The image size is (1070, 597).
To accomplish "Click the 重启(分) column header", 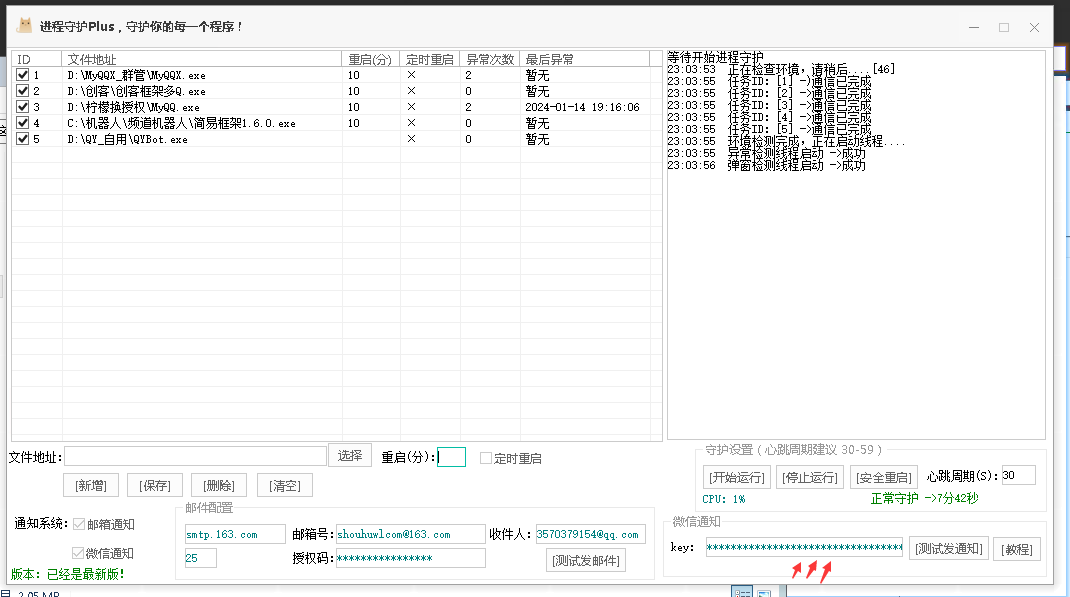I will tap(371, 59).
